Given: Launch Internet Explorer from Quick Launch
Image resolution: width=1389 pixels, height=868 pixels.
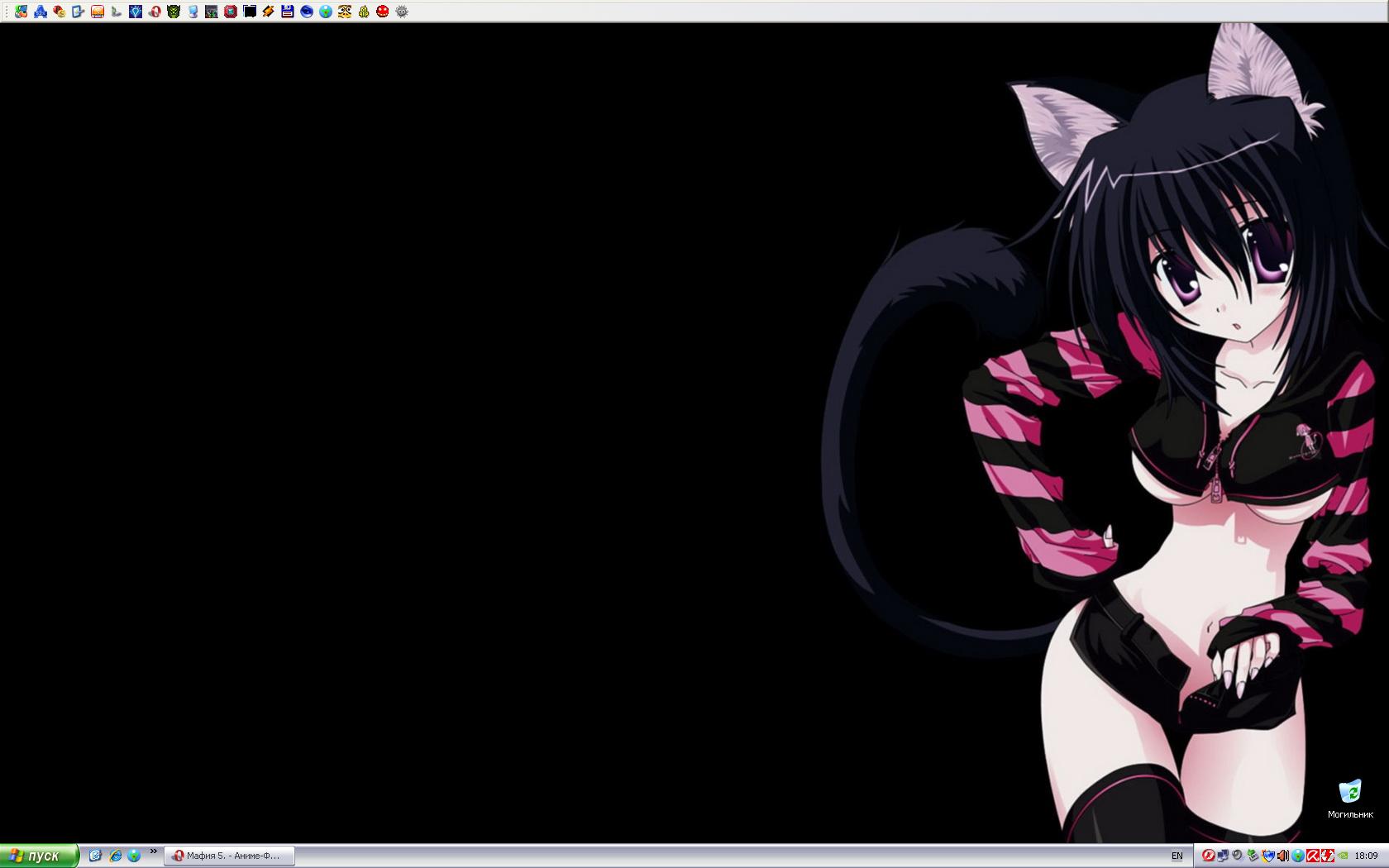Looking at the screenshot, I should point(115,856).
